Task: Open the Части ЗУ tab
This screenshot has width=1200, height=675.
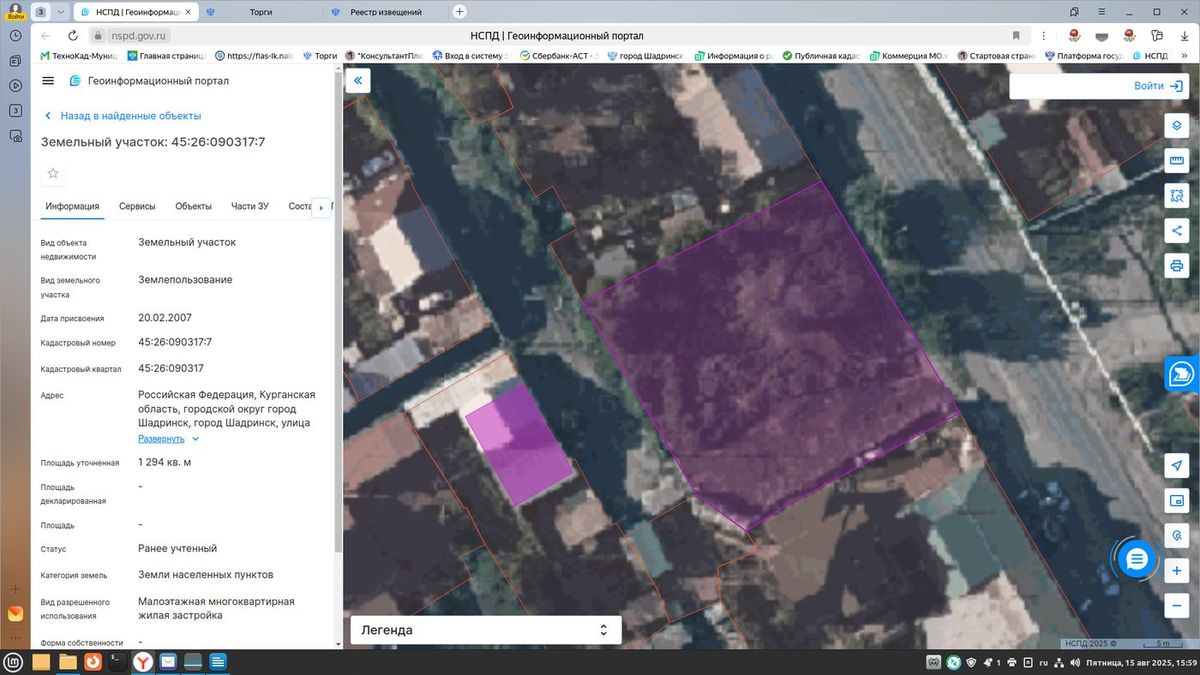Action: pos(250,206)
